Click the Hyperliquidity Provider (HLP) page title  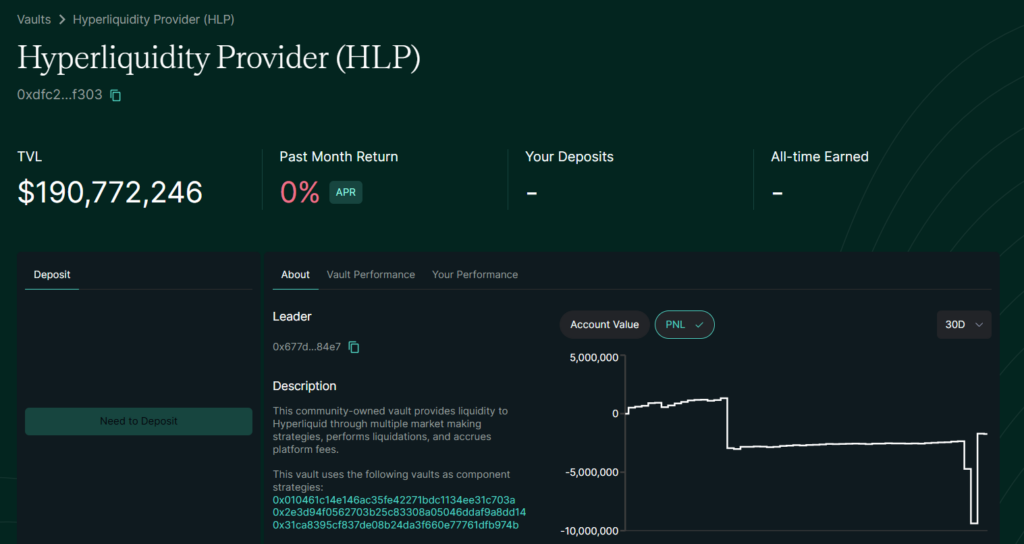coord(219,57)
